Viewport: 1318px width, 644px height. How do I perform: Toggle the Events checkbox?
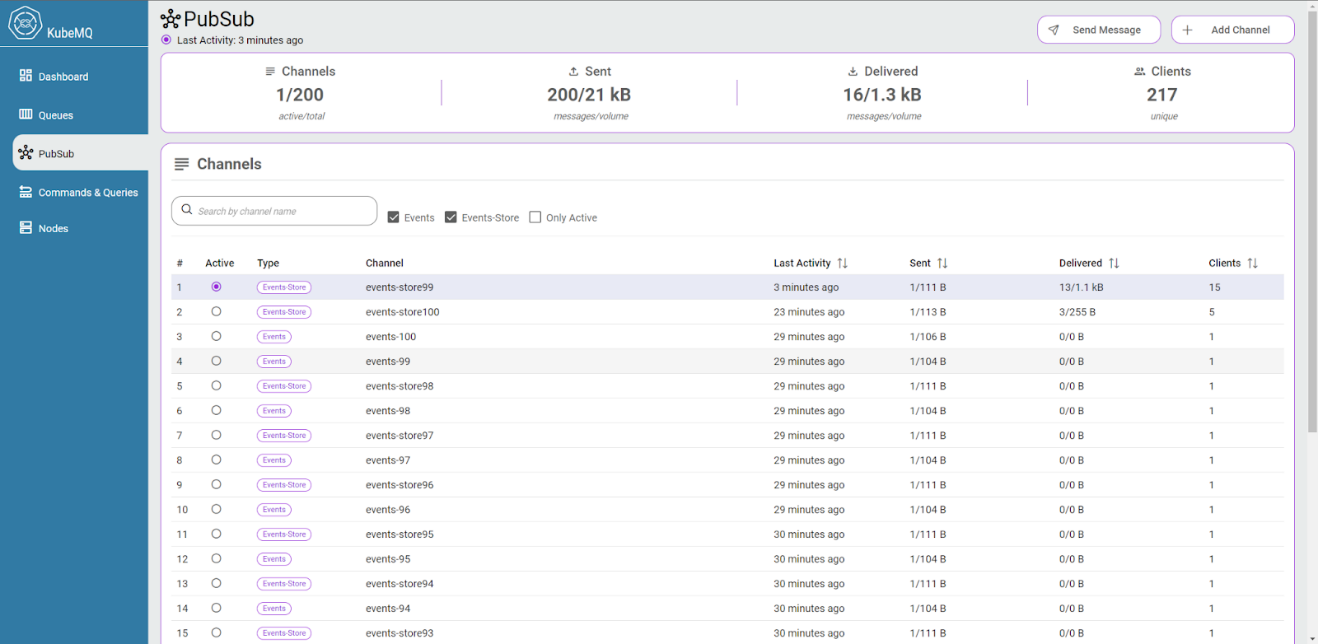click(x=393, y=217)
